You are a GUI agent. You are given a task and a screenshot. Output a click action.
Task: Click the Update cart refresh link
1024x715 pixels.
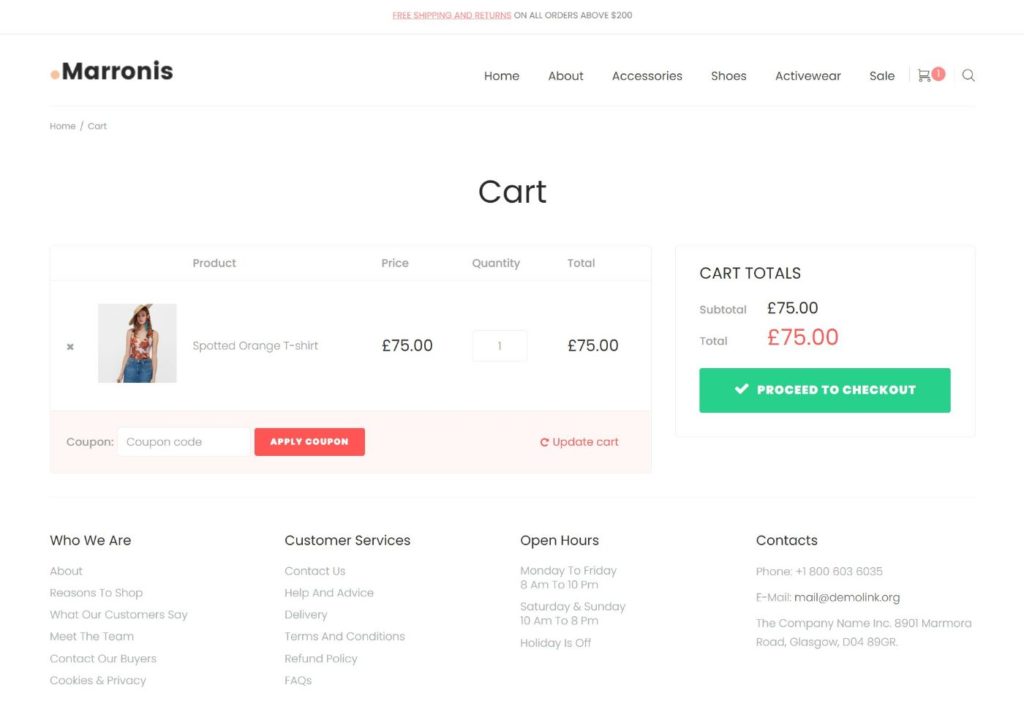[579, 442]
